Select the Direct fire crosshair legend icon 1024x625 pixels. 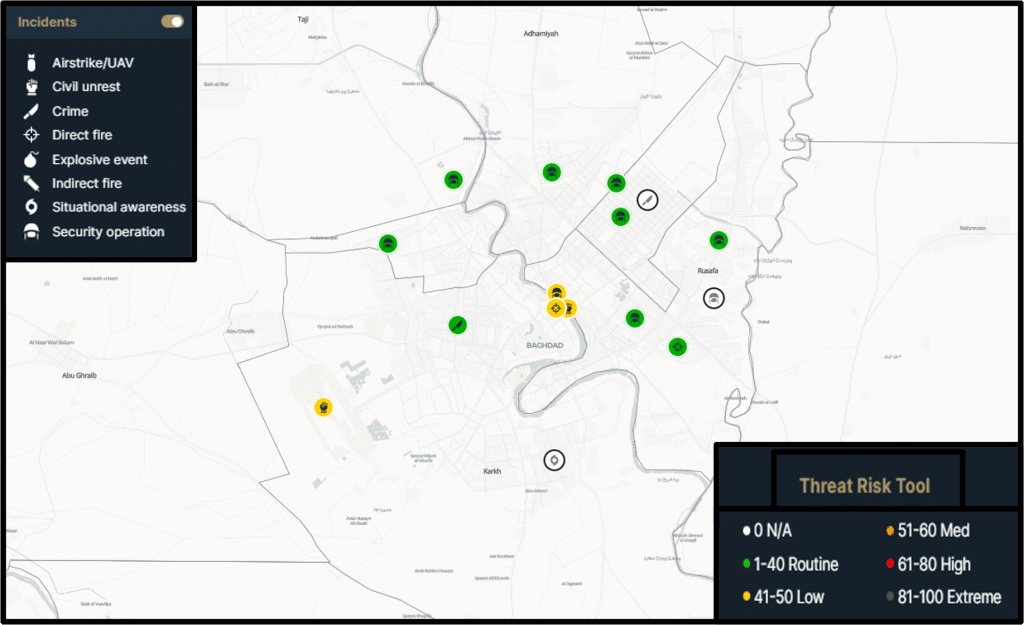pyautogui.click(x=31, y=135)
